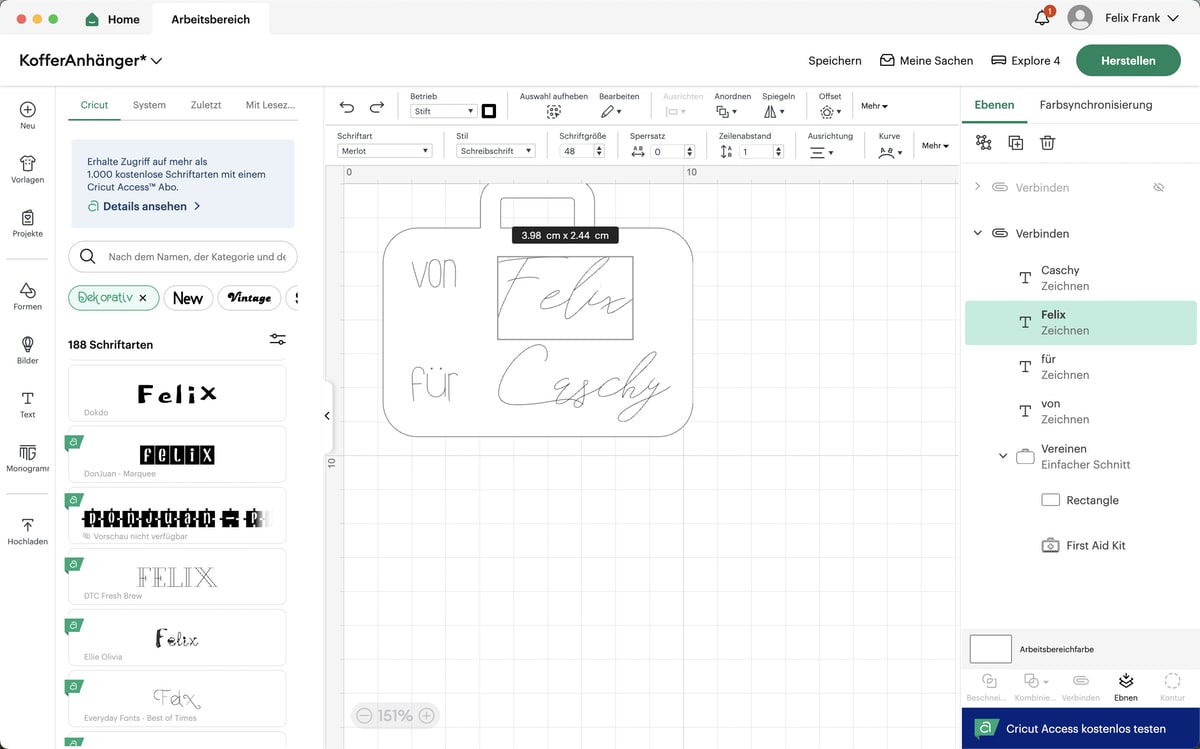Switch to the Farbsynchronisierung tab
1200x749 pixels.
tap(1095, 104)
